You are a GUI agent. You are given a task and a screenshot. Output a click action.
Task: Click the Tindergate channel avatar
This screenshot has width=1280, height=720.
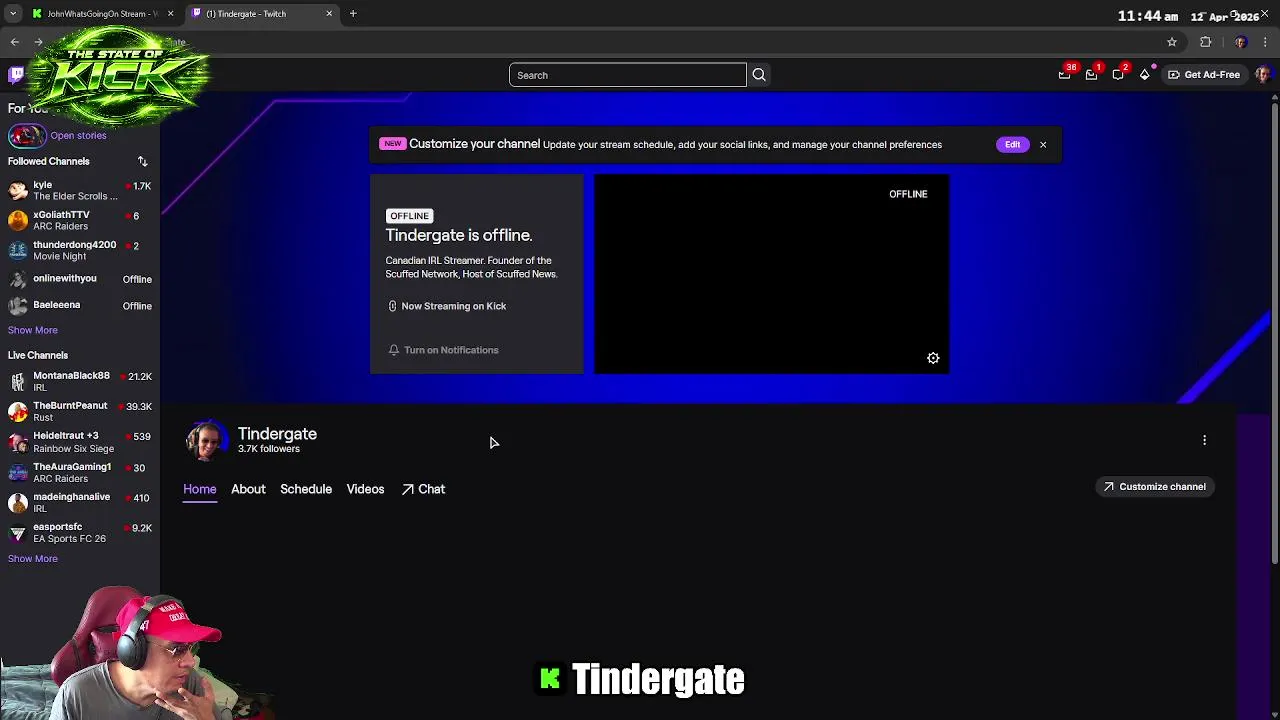tap(205, 441)
